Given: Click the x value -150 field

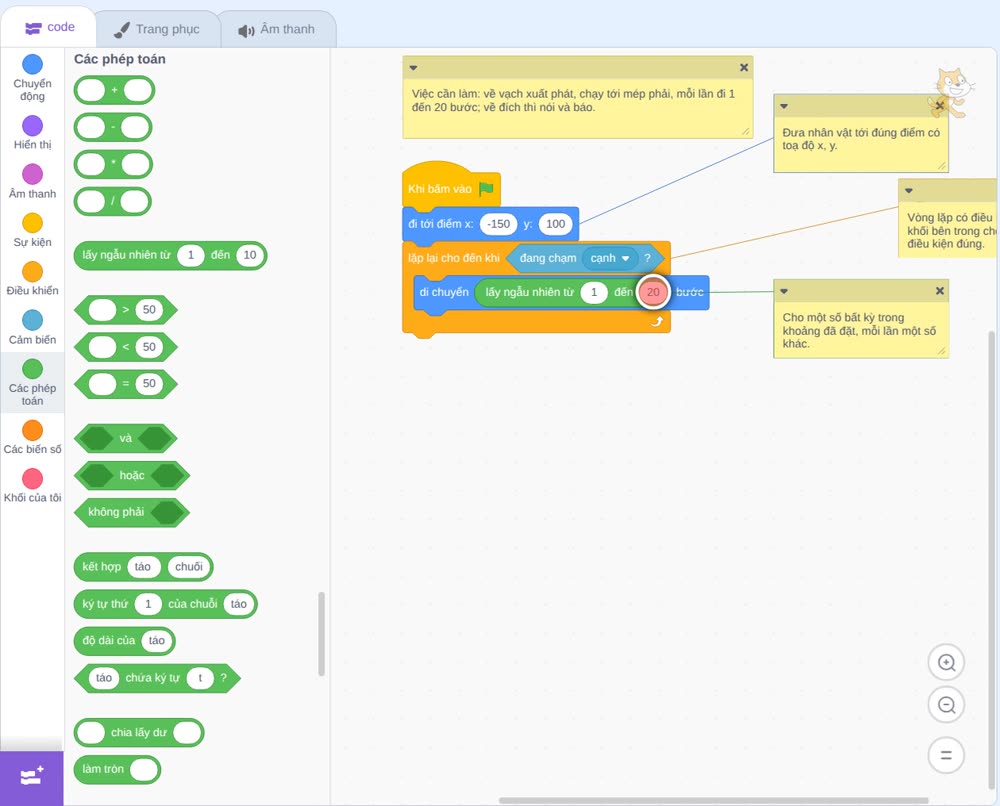Looking at the screenshot, I should coord(498,224).
